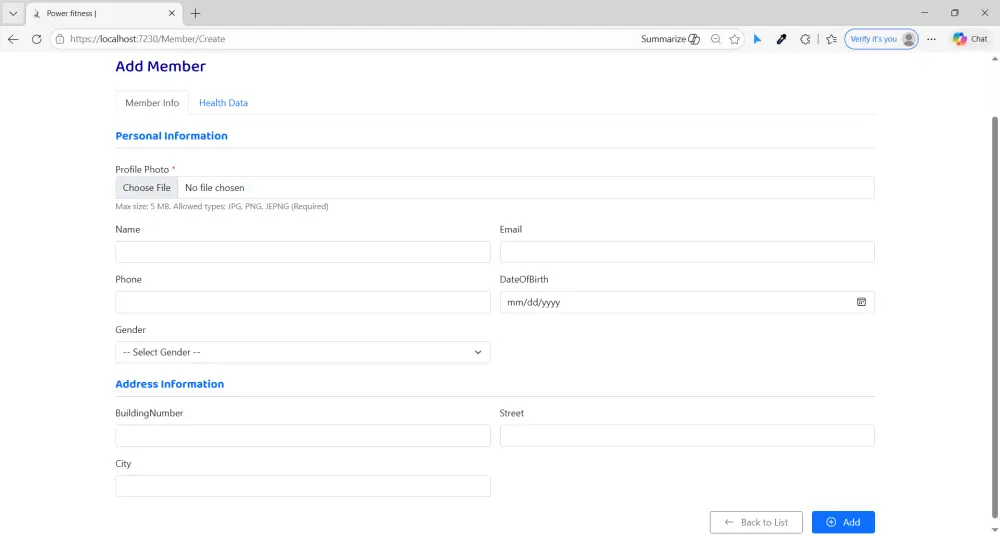The image size is (1000, 536).
Task: Click the eyedropper extension icon
Action: pyautogui.click(x=781, y=39)
